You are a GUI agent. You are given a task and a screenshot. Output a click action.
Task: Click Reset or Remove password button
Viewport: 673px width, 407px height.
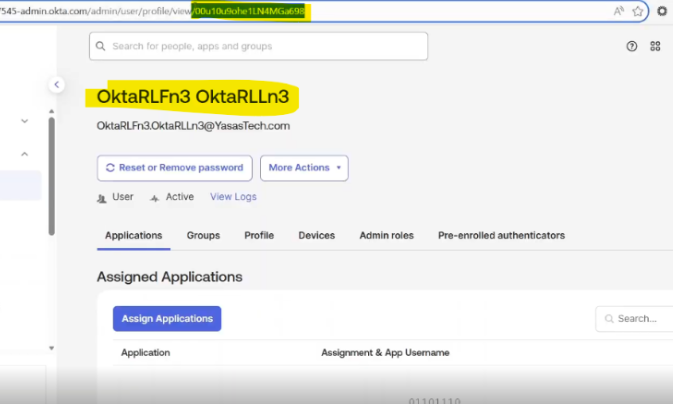(x=174, y=168)
